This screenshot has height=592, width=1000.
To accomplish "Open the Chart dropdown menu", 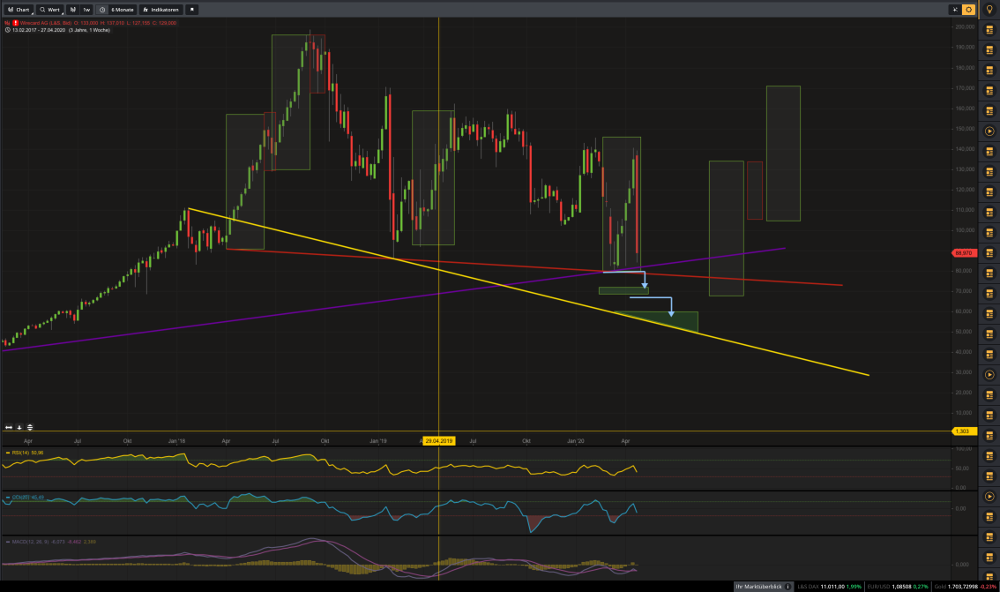I will pyautogui.click(x=20, y=9).
